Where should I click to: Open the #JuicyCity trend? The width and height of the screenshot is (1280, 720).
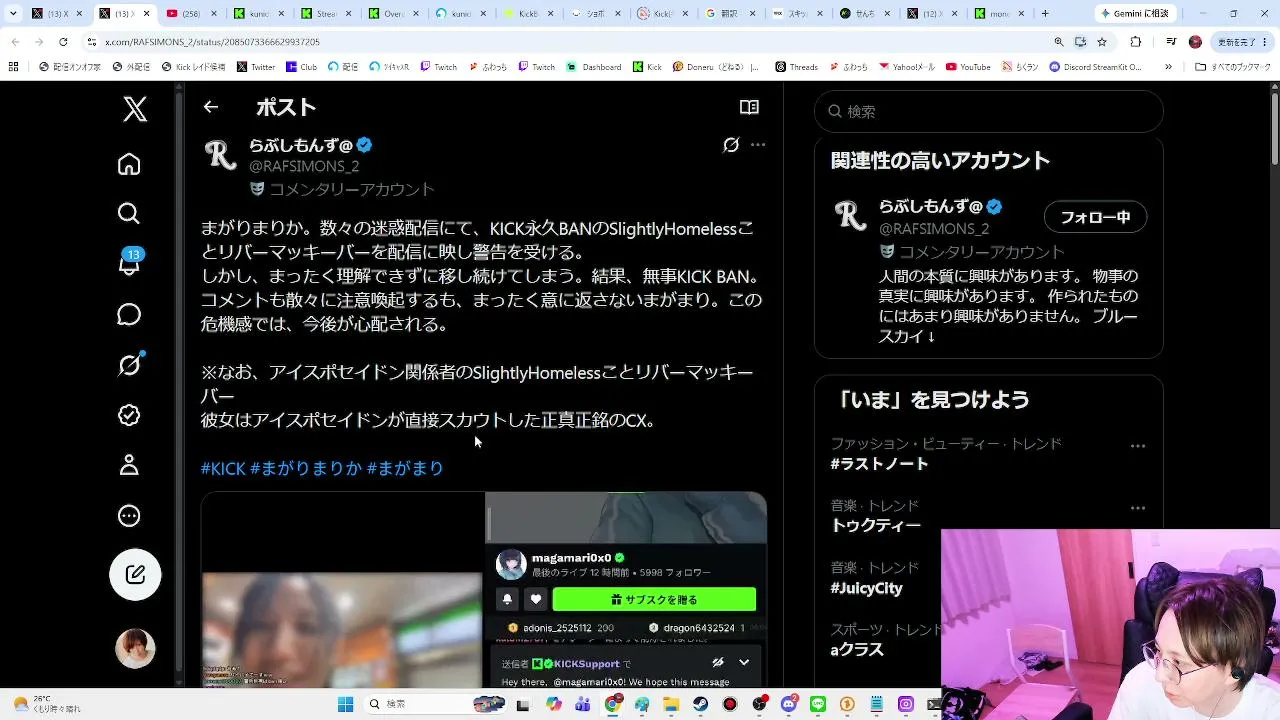click(866, 588)
